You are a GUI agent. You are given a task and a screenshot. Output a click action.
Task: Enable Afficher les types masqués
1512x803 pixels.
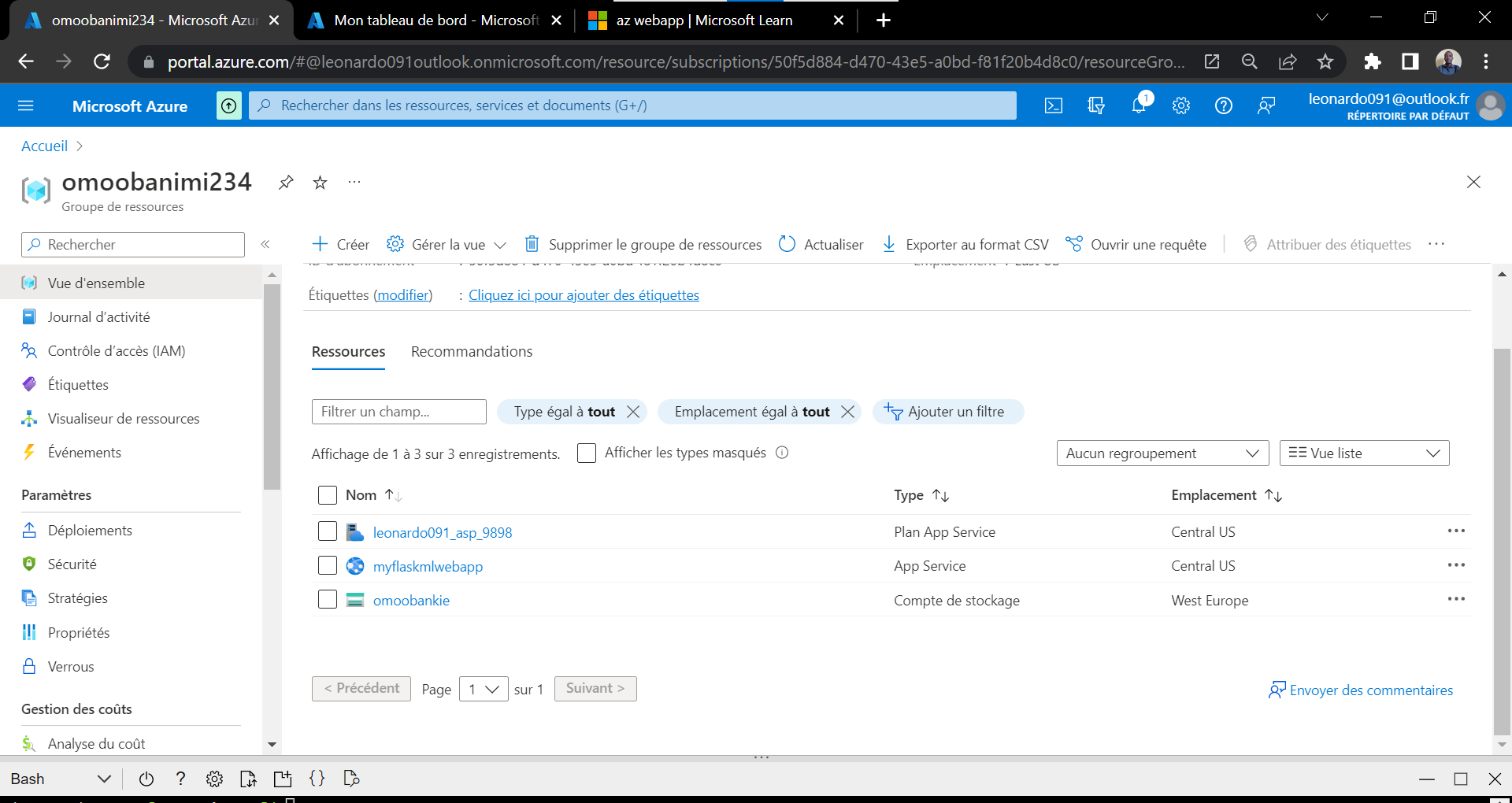point(587,453)
